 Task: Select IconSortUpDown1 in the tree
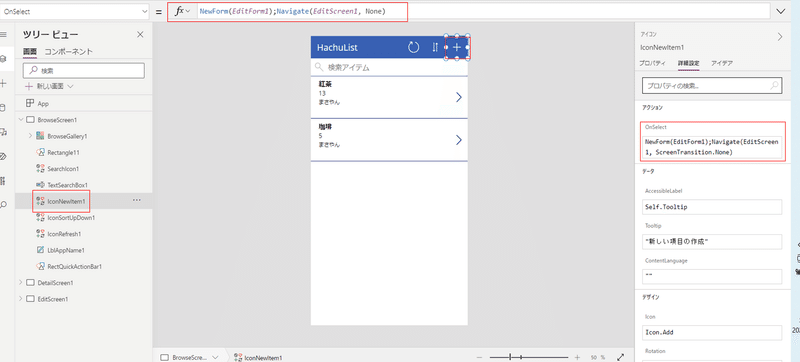(x=71, y=218)
